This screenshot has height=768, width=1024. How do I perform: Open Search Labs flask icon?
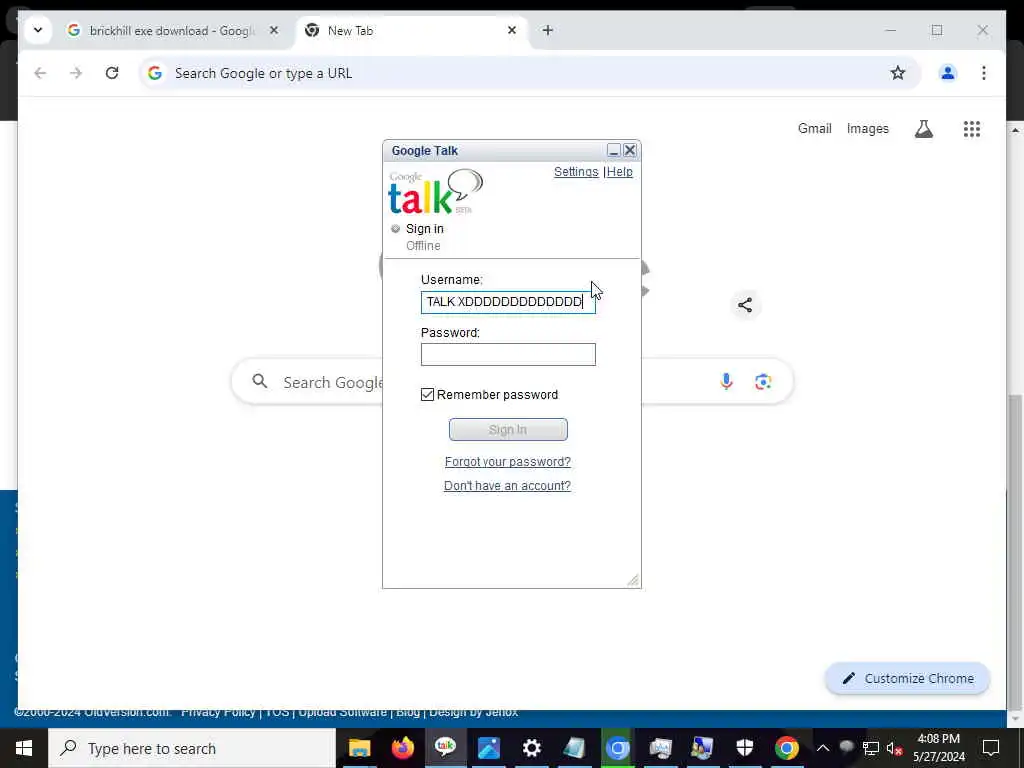pos(923,129)
